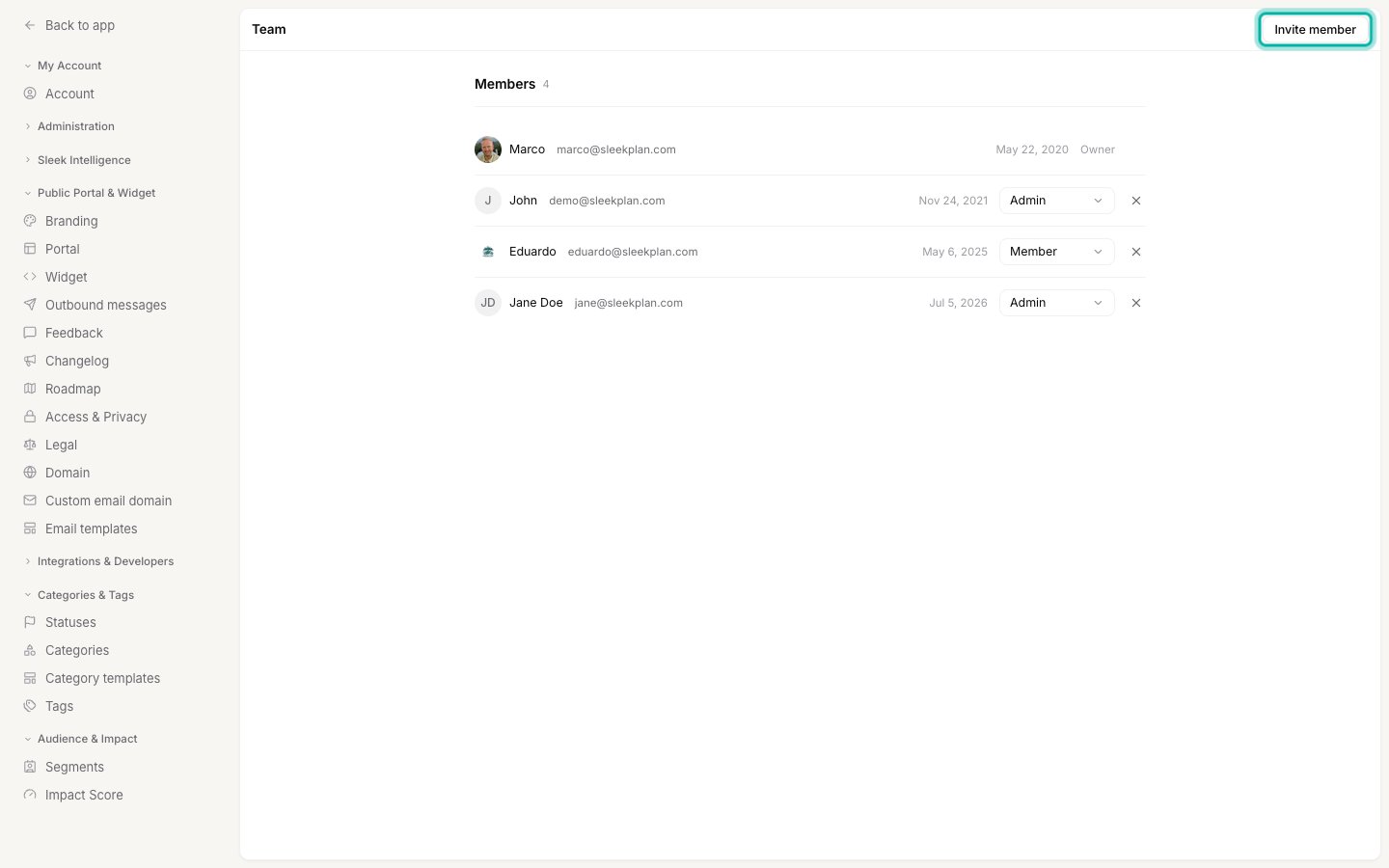Viewport: 1389px width, 868px height.
Task: Open the Widget settings
Action: 67,277
